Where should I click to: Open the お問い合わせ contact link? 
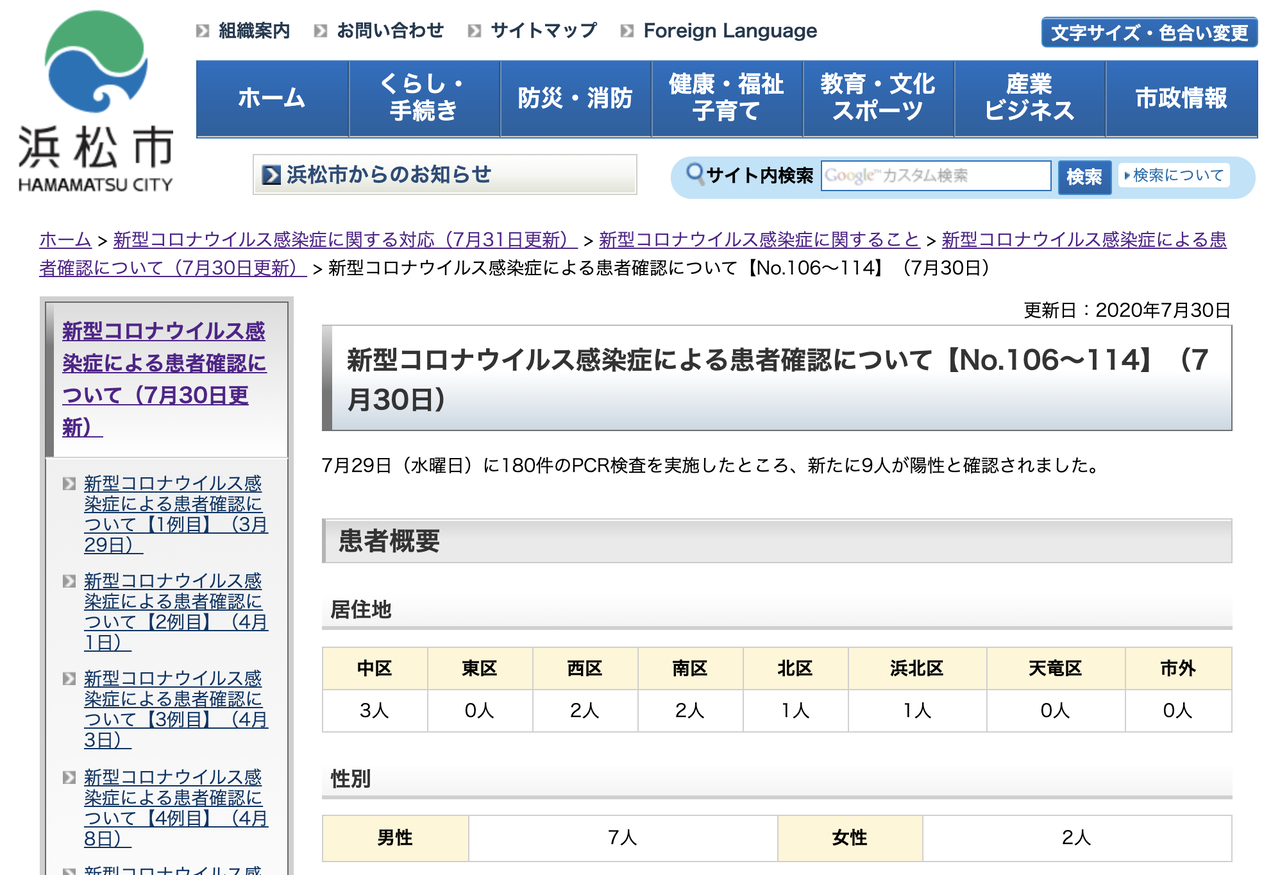pos(390,31)
